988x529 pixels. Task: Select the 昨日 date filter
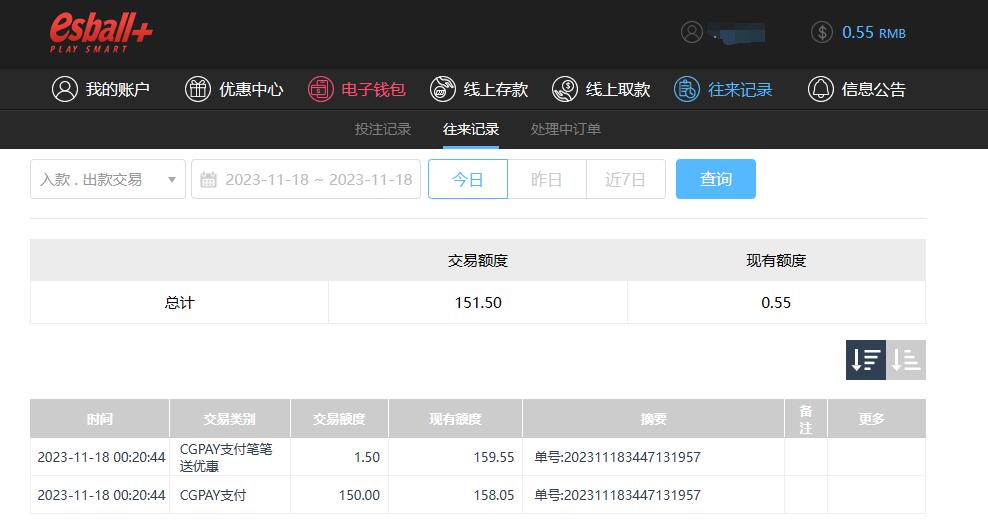click(546, 179)
